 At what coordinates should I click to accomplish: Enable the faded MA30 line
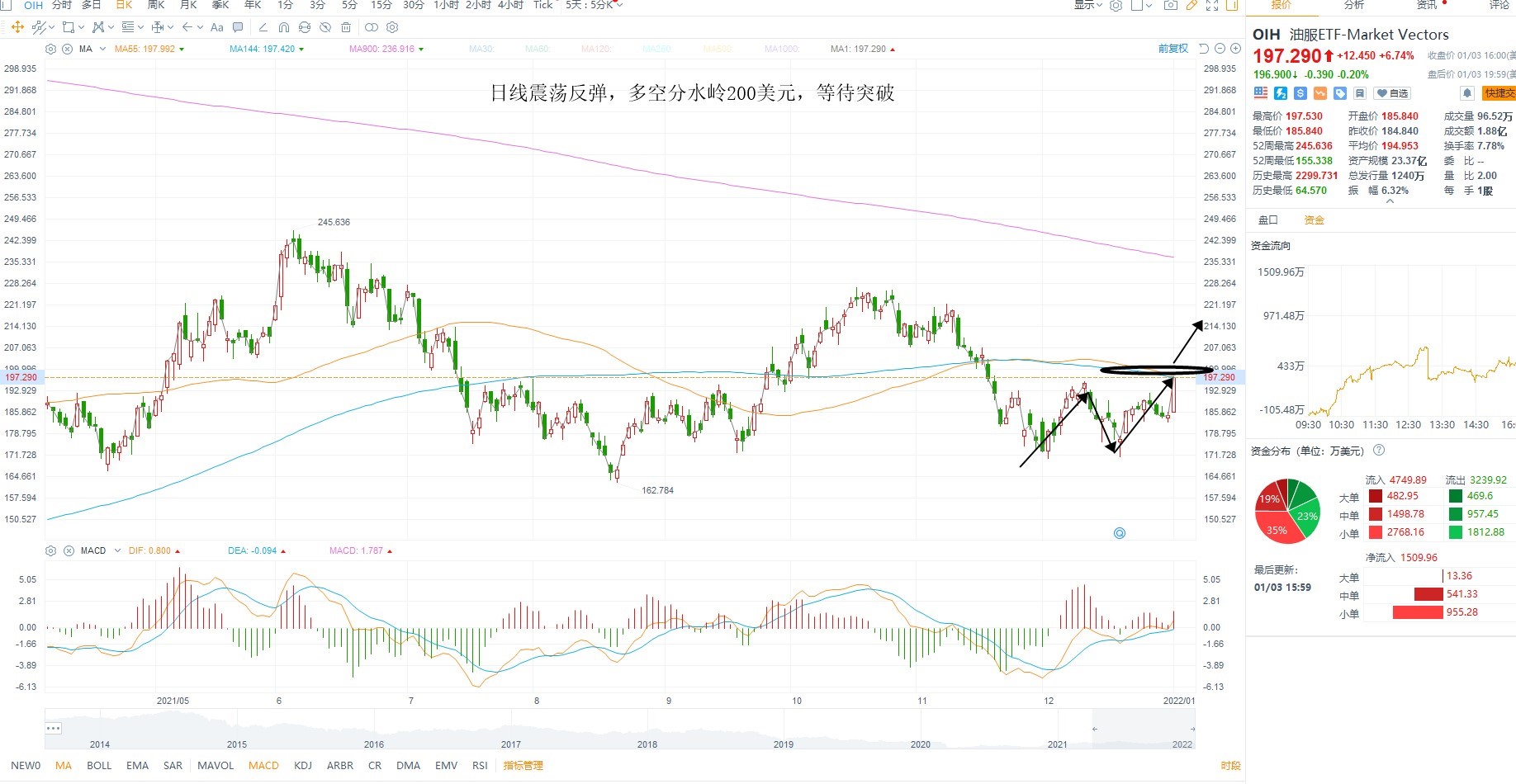(481, 49)
